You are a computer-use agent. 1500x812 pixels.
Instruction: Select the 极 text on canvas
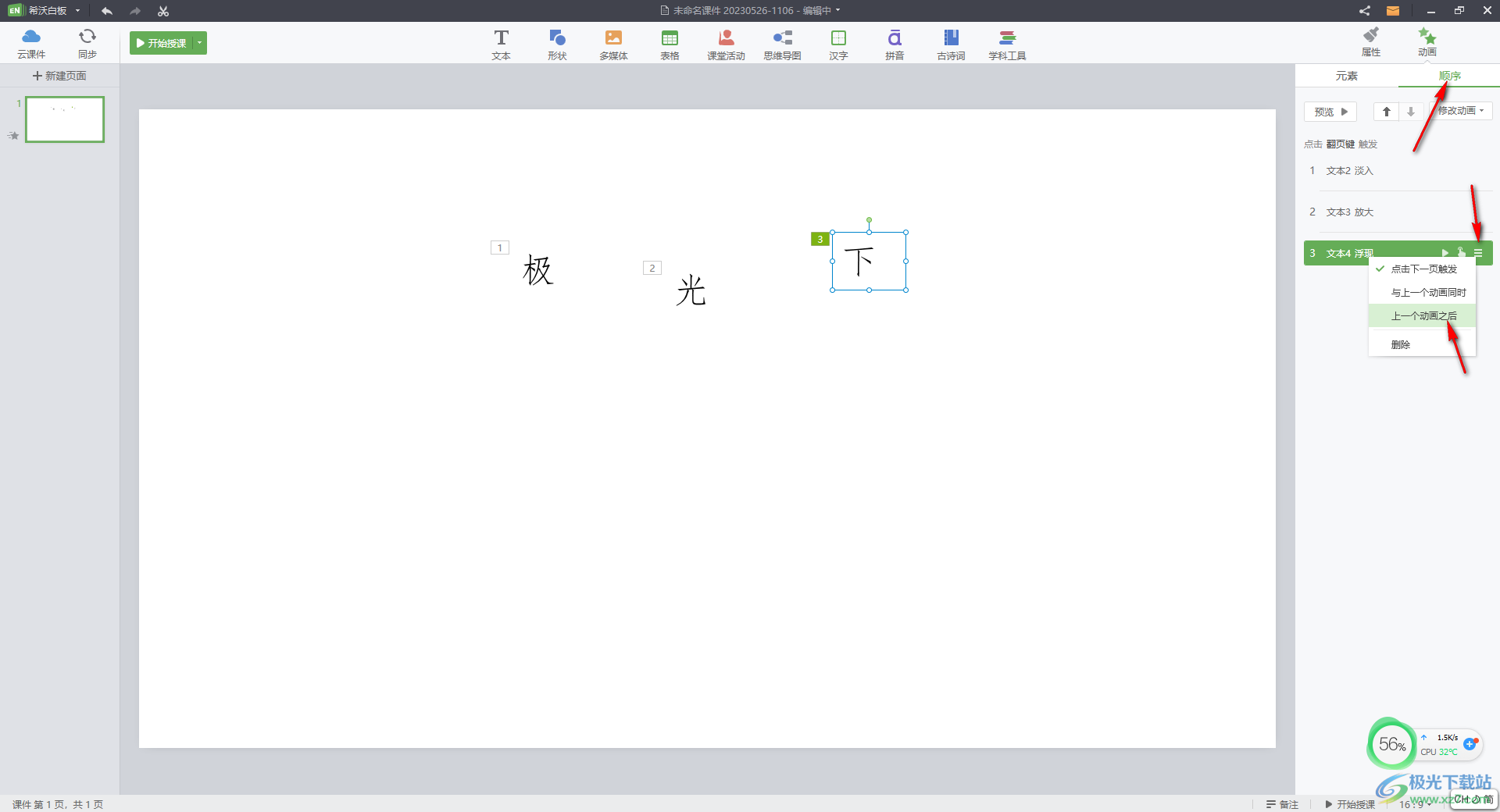[x=537, y=270]
